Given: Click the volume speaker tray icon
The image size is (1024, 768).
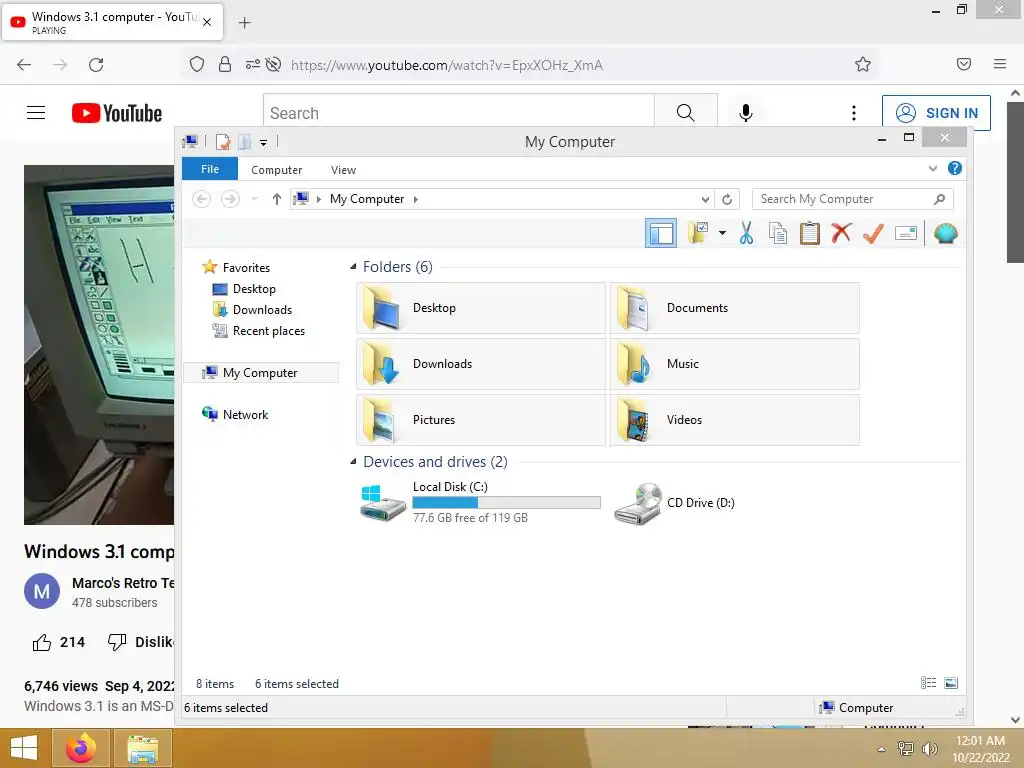Looking at the screenshot, I should [928, 748].
